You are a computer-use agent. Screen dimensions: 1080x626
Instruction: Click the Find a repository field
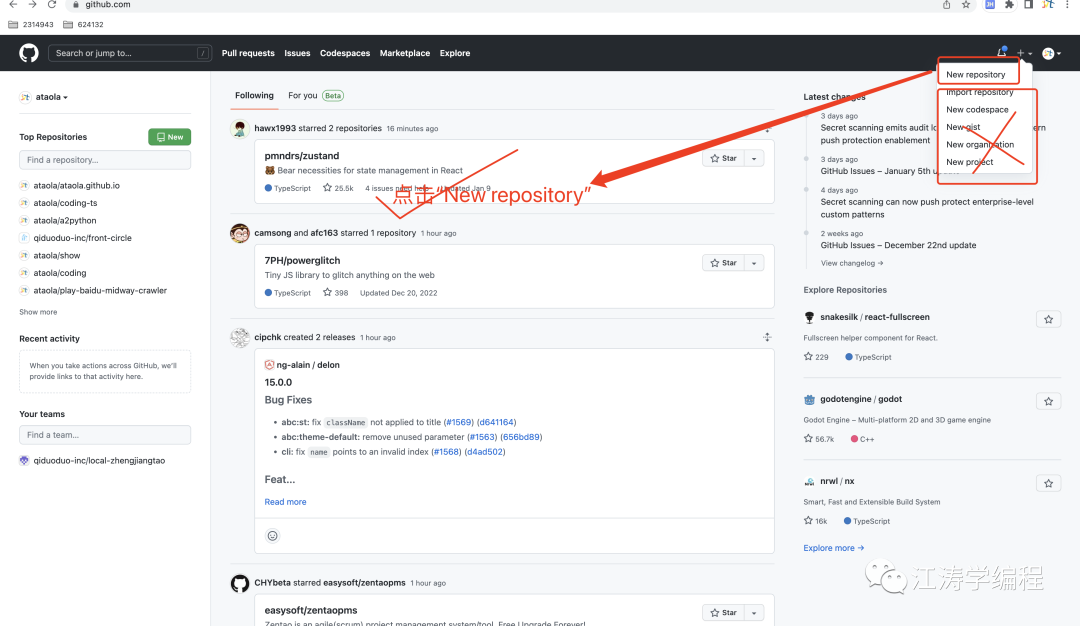coord(105,160)
